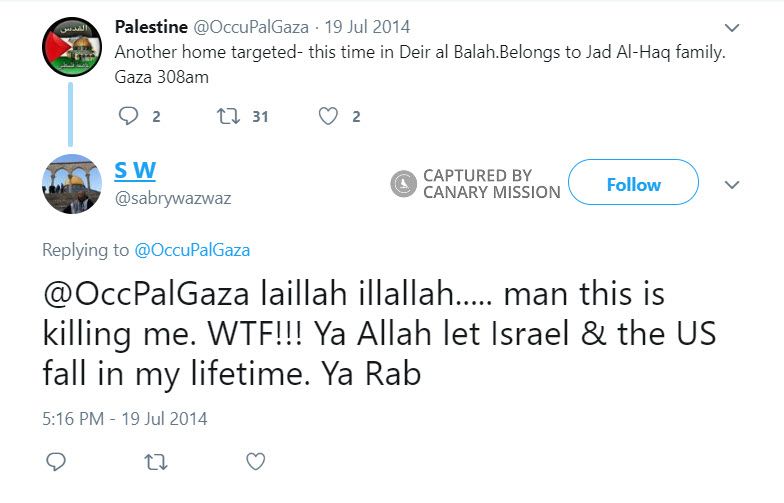Screen dimensions: 784x503
Task: Click the @OccuPalGaza link in Replying to
Action: point(192,250)
